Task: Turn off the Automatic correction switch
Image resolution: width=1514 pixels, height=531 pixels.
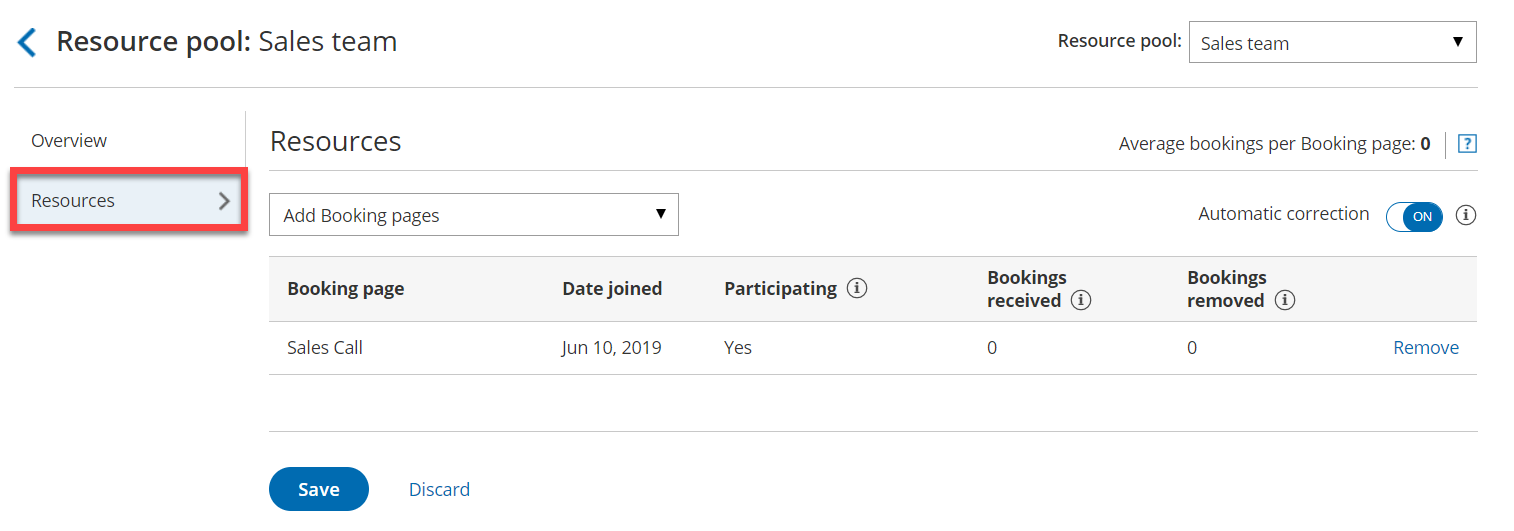Action: 1414,216
